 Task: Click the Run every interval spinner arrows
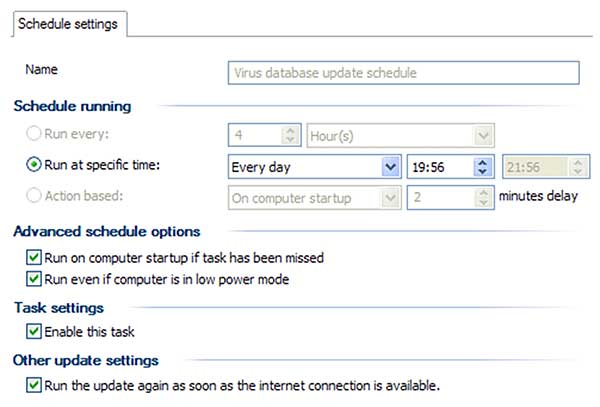tap(291, 135)
